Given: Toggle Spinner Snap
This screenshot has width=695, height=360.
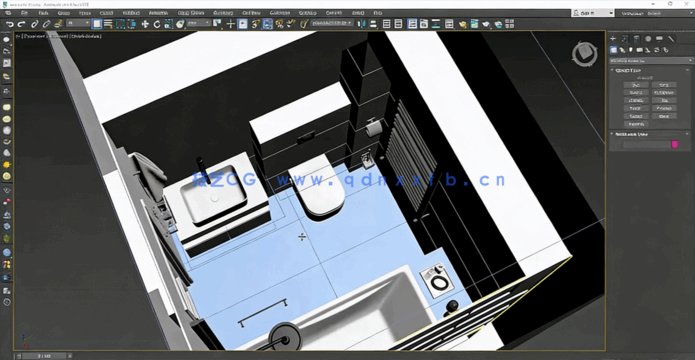Looking at the screenshot, I should pyautogui.click(x=291, y=24).
